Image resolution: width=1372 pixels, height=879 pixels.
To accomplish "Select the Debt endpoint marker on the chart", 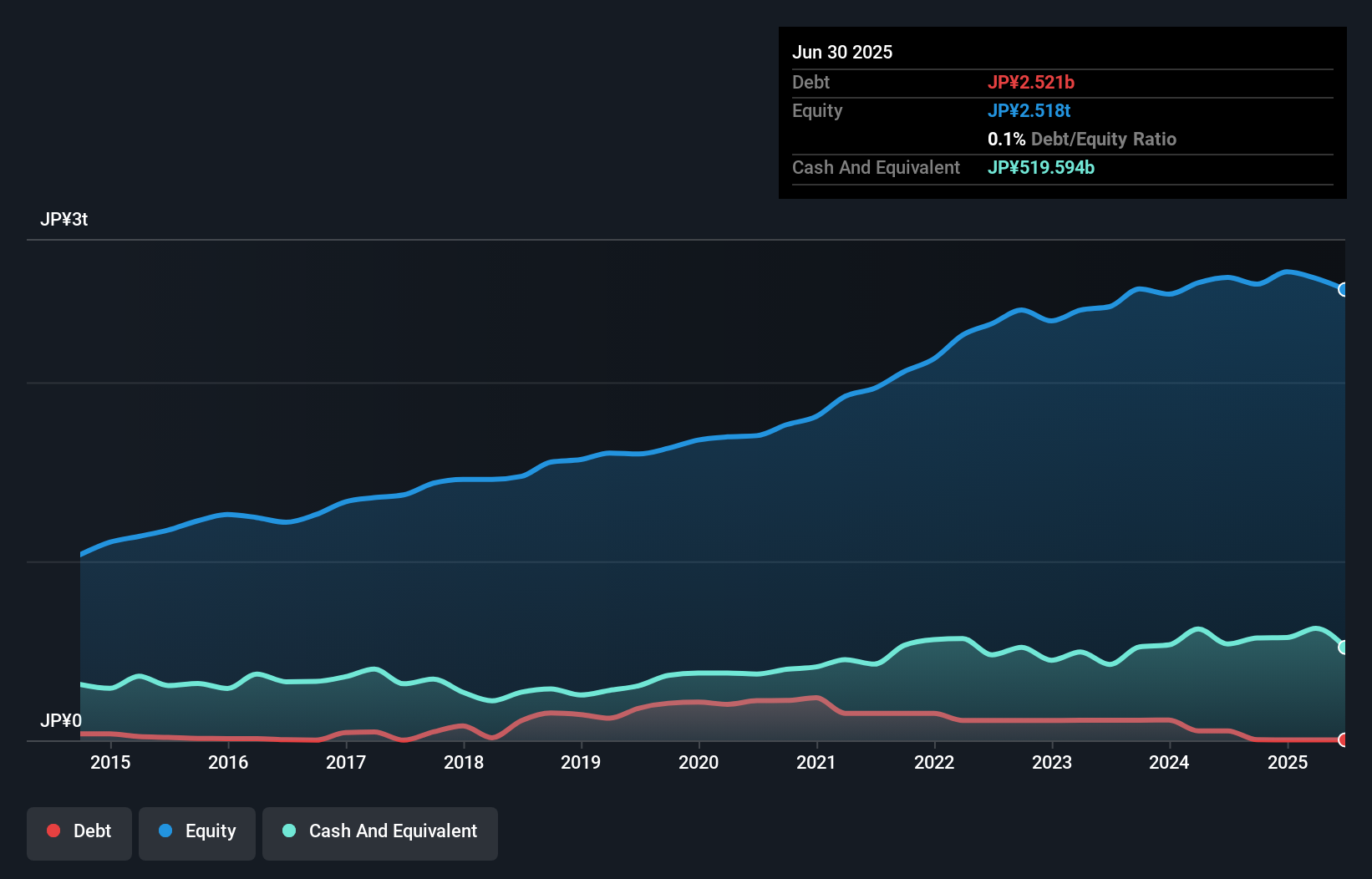I will [x=1344, y=740].
